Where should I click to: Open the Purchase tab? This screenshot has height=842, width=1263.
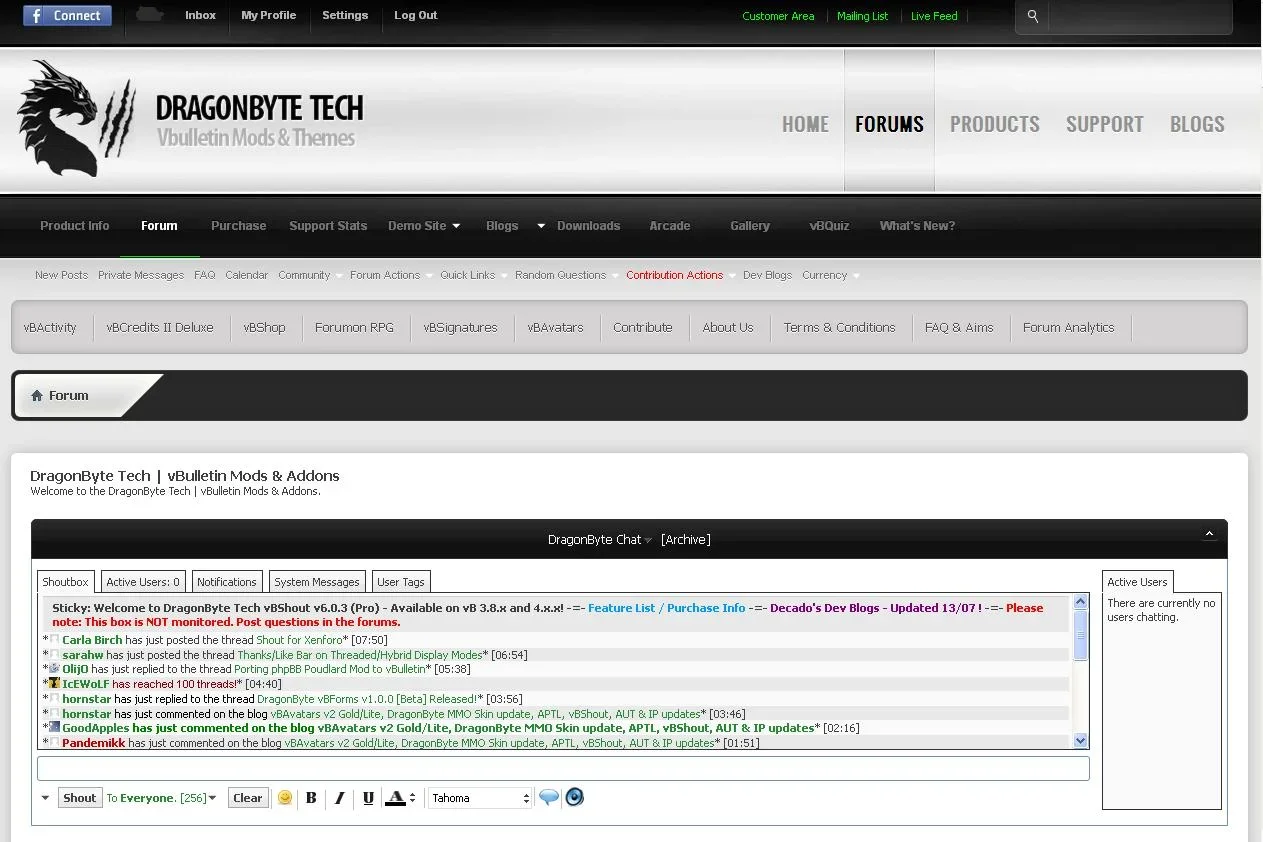pyautogui.click(x=239, y=226)
